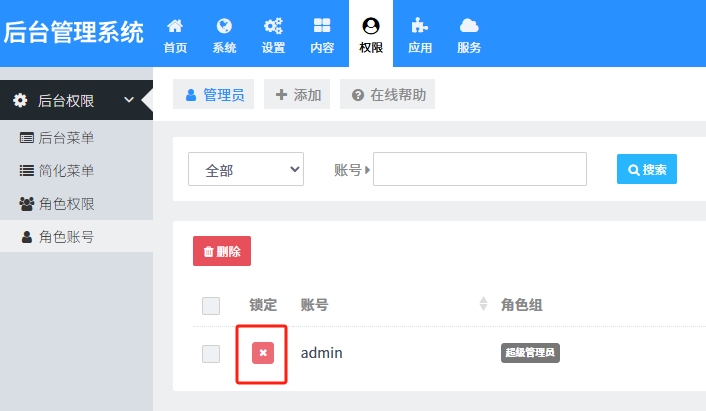Open 后台菜单 in the sidebar
The image size is (706, 411).
click(66, 138)
